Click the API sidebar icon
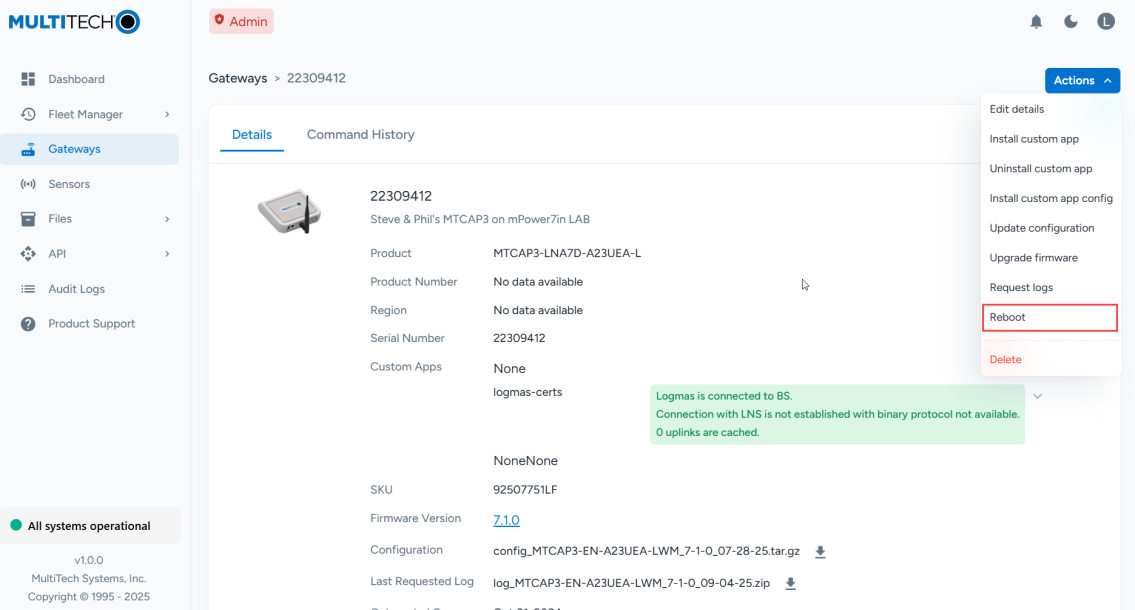Image resolution: width=1135 pixels, height=610 pixels. tap(28, 254)
